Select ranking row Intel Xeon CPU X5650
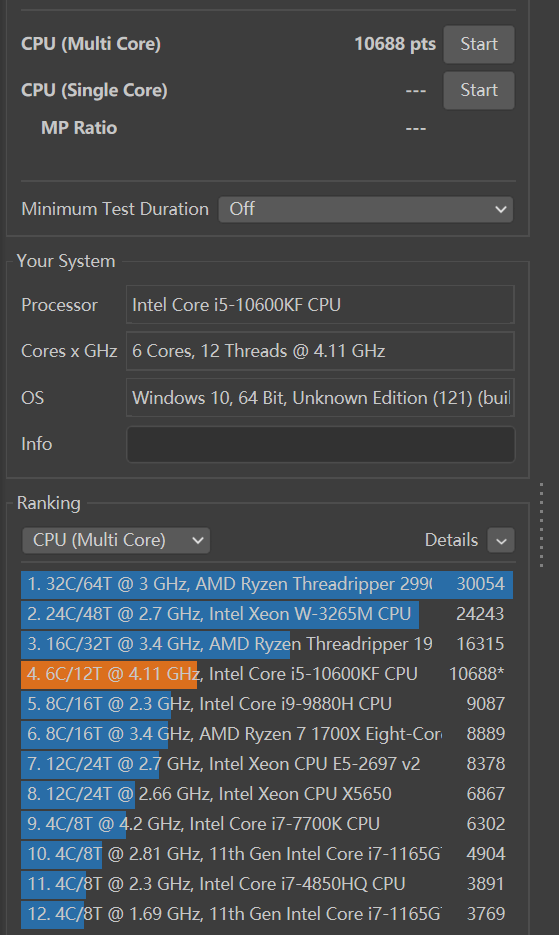The width and height of the screenshot is (559, 935). tap(267, 794)
